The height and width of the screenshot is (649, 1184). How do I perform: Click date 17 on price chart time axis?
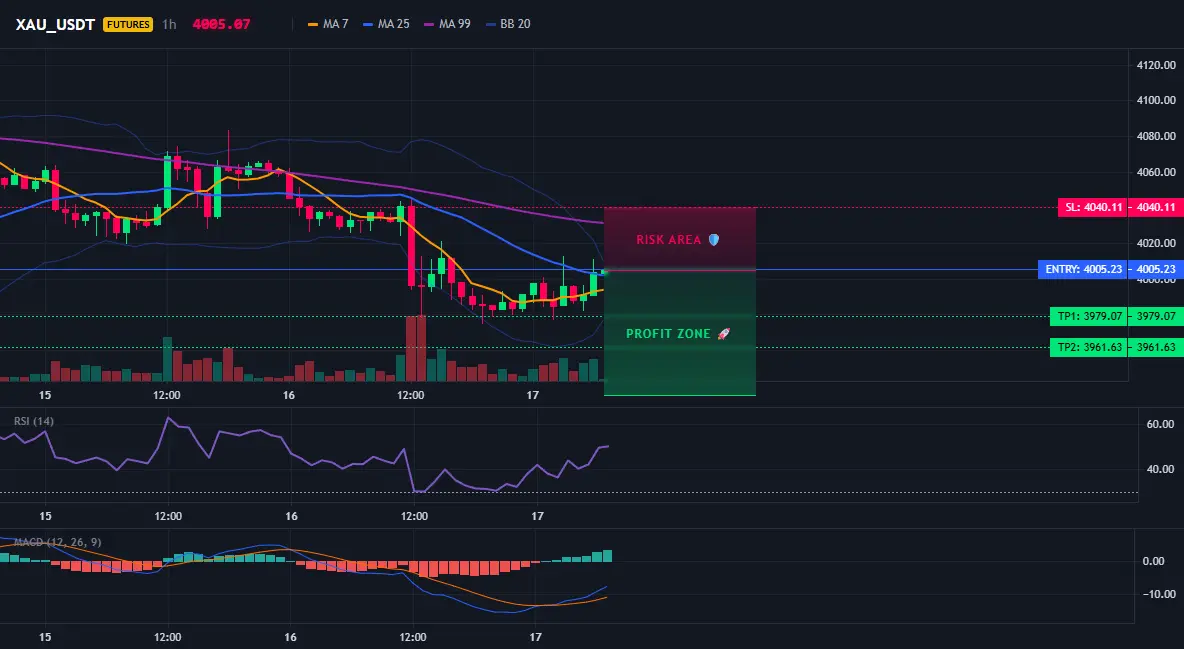point(532,395)
